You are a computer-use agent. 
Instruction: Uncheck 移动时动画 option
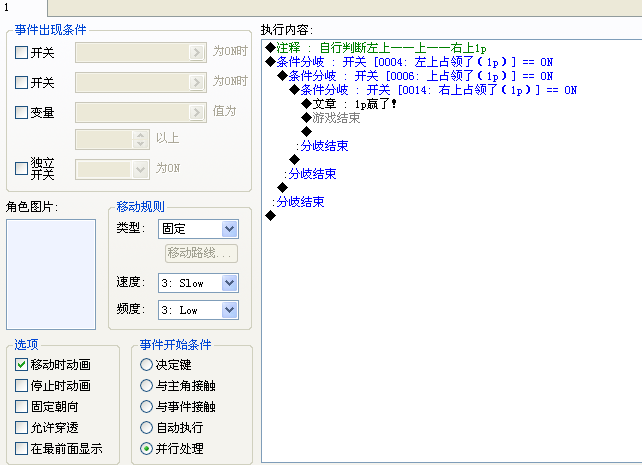click(21, 364)
